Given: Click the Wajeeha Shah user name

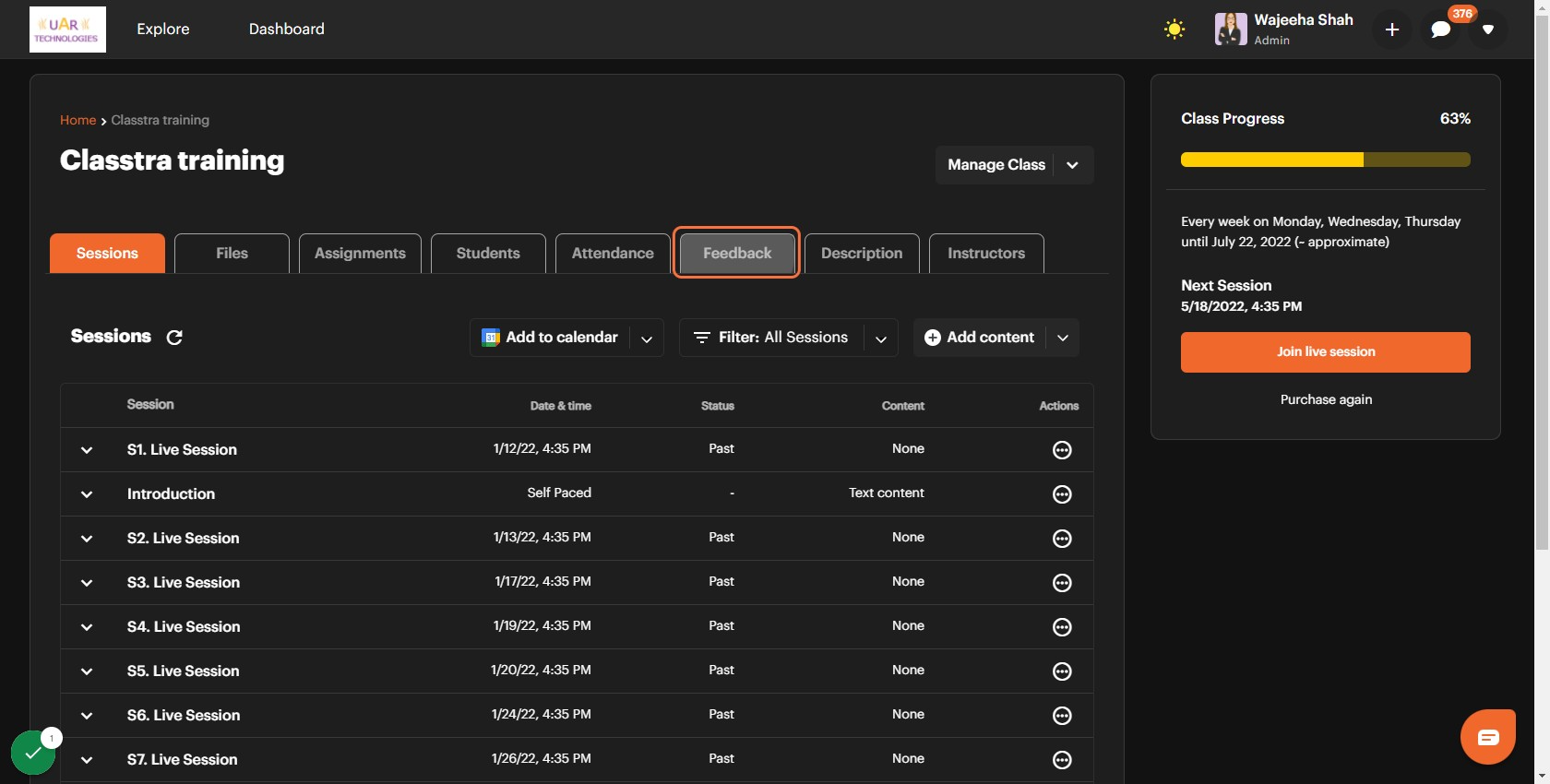Looking at the screenshot, I should (x=1304, y=20).
